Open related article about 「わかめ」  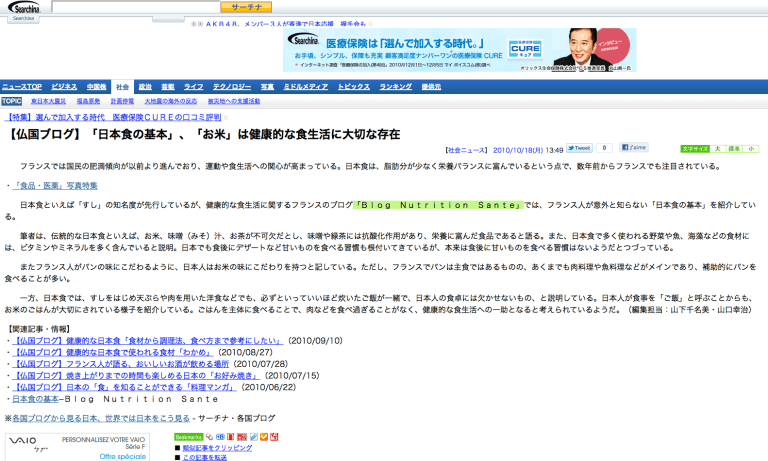[113, 352]
